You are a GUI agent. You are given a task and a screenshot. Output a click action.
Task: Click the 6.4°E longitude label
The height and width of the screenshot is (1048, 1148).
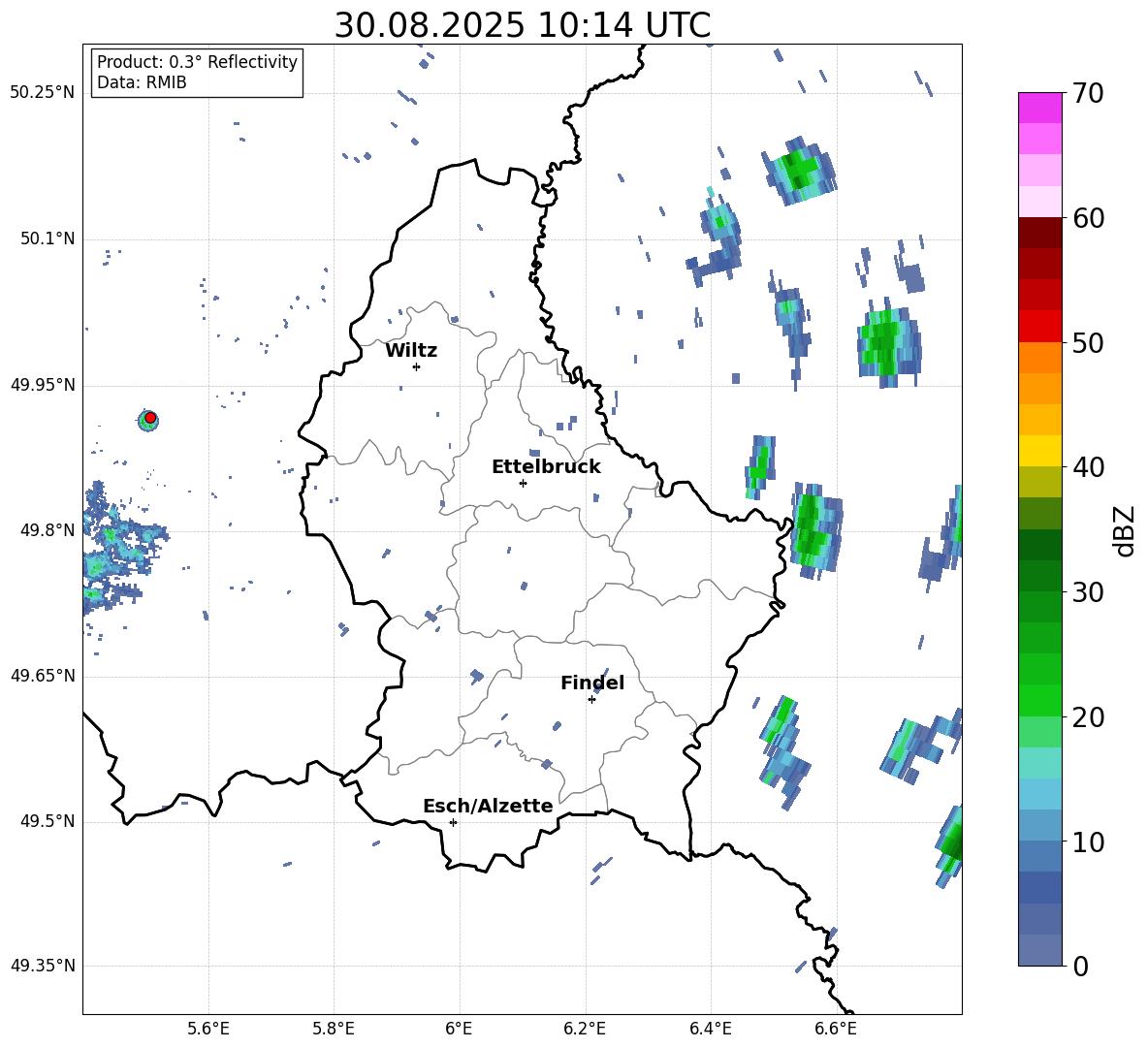tap(710, 1029)
